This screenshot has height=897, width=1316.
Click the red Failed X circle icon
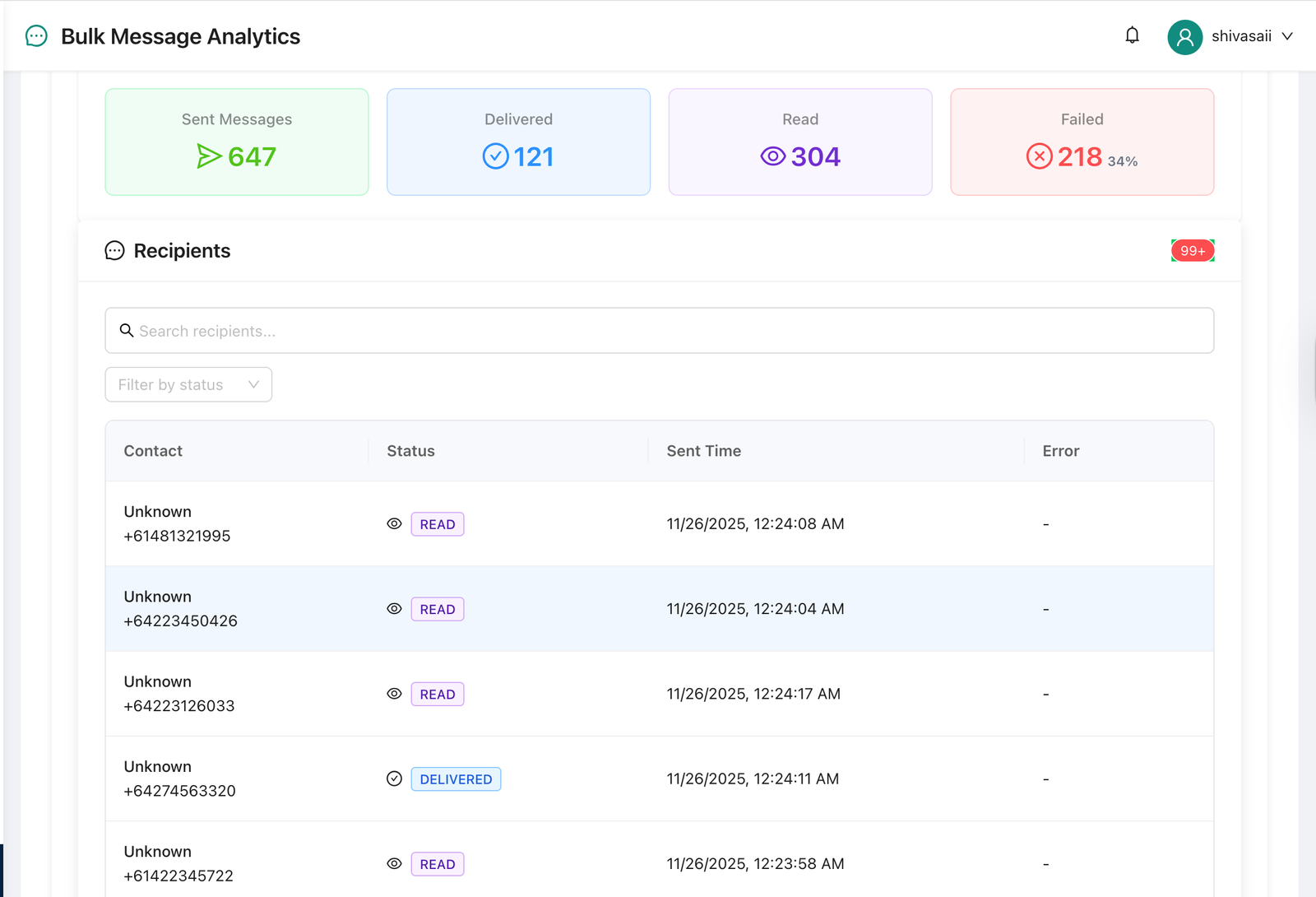pos(1039,156)
